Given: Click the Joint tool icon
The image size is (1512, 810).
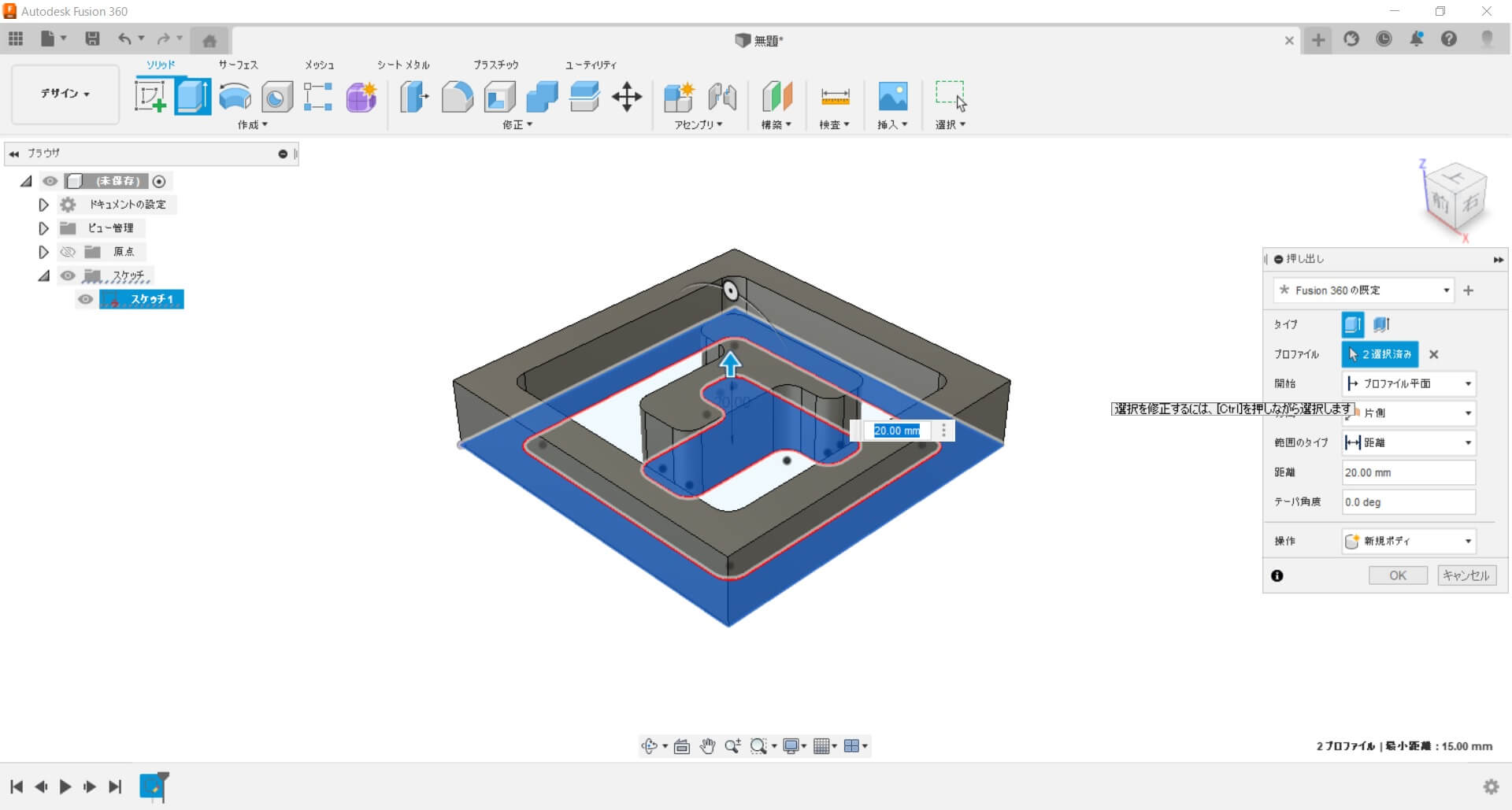Looking at the screenshot, I should [x=722, y=97].
